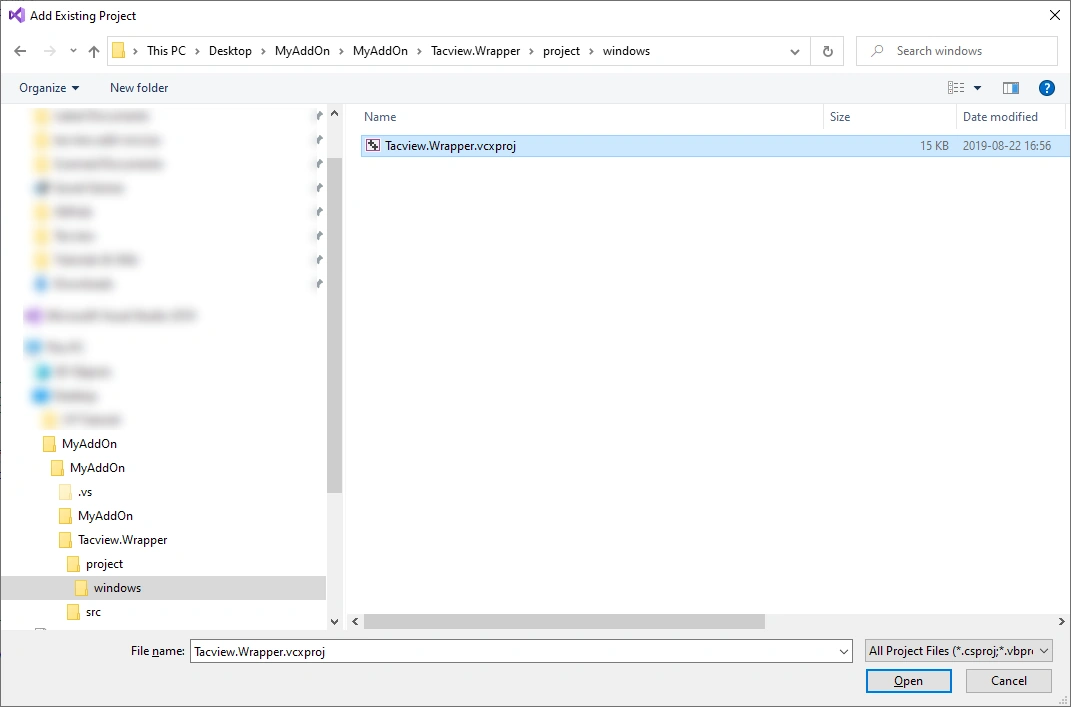Select the src folder in tree
The image size is (1071, 707).
coord(94,612)
